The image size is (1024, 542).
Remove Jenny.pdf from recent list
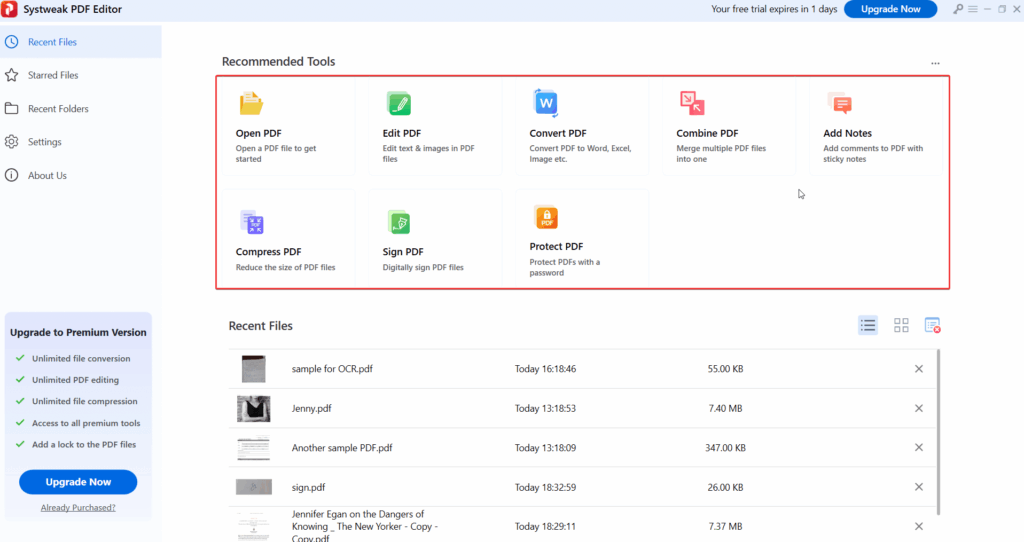pyautogui.click(x=919, y=408)
